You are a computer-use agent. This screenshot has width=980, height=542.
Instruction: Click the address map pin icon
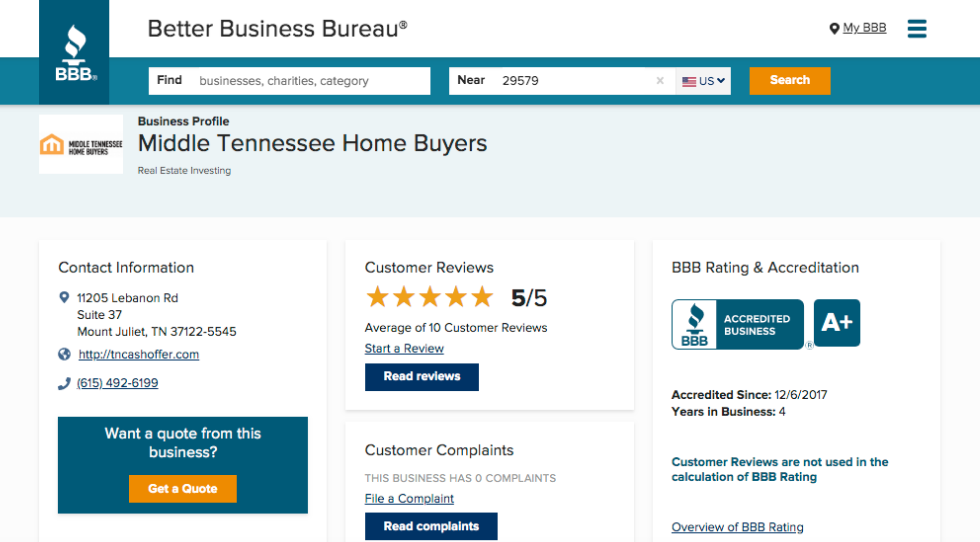pyautogui.click(x=64, y=298)
